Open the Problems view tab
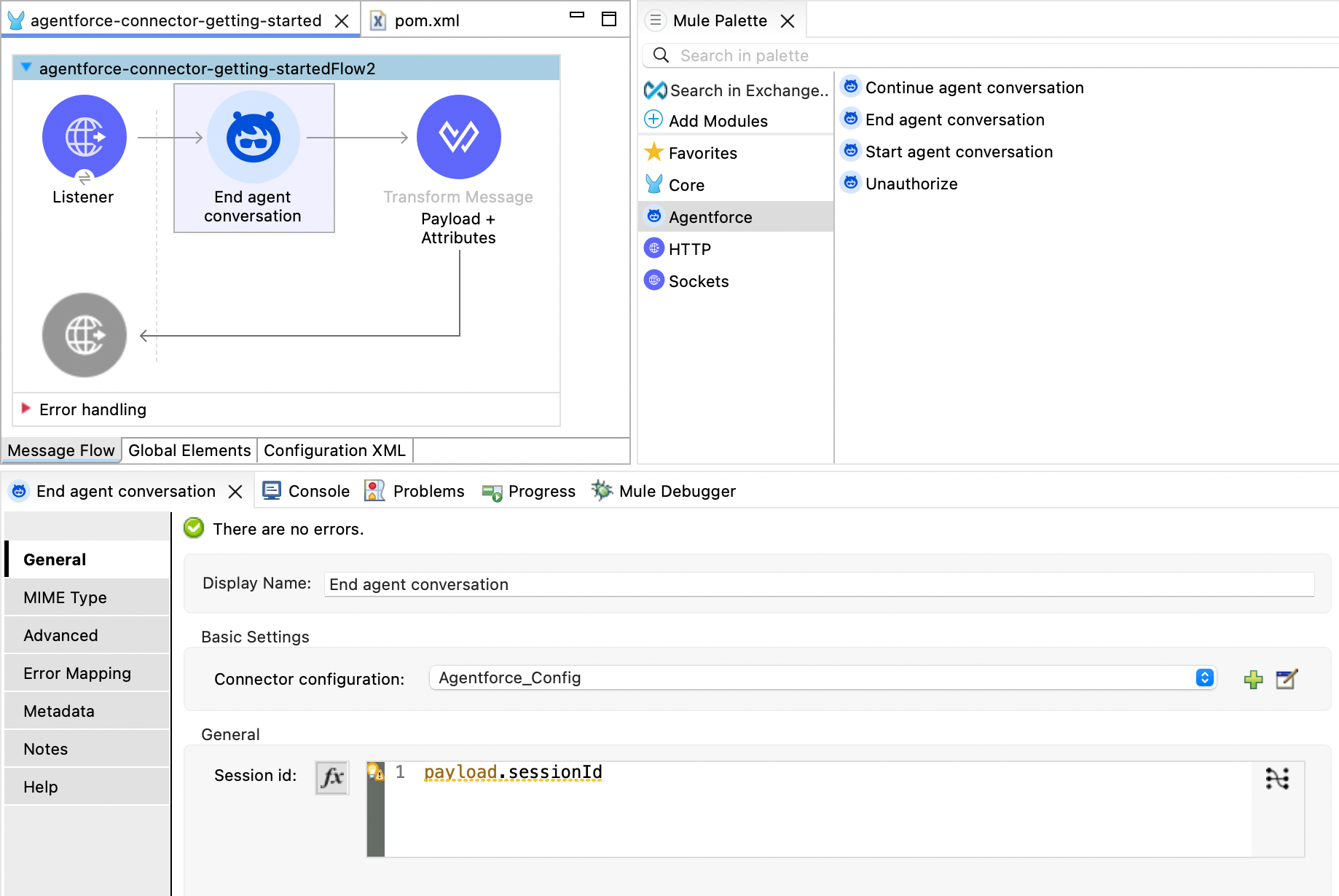The image size is (1339, 896). (x=415, y=491)
